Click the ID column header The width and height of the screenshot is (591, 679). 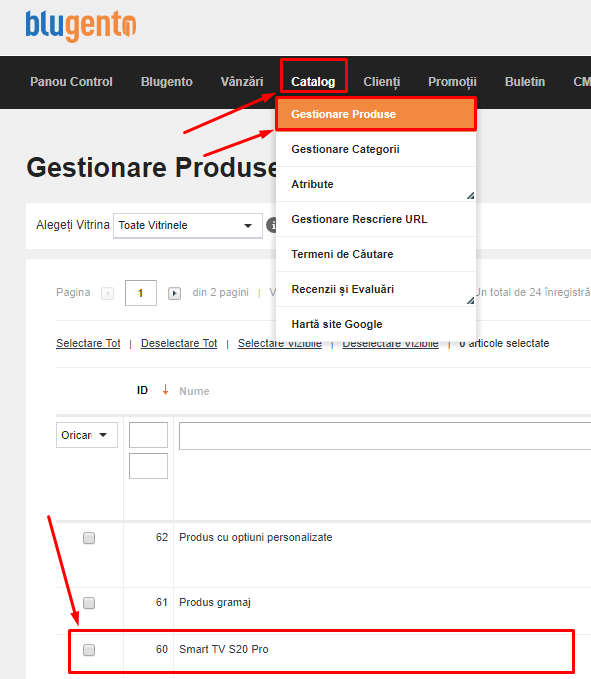[142, 391]
